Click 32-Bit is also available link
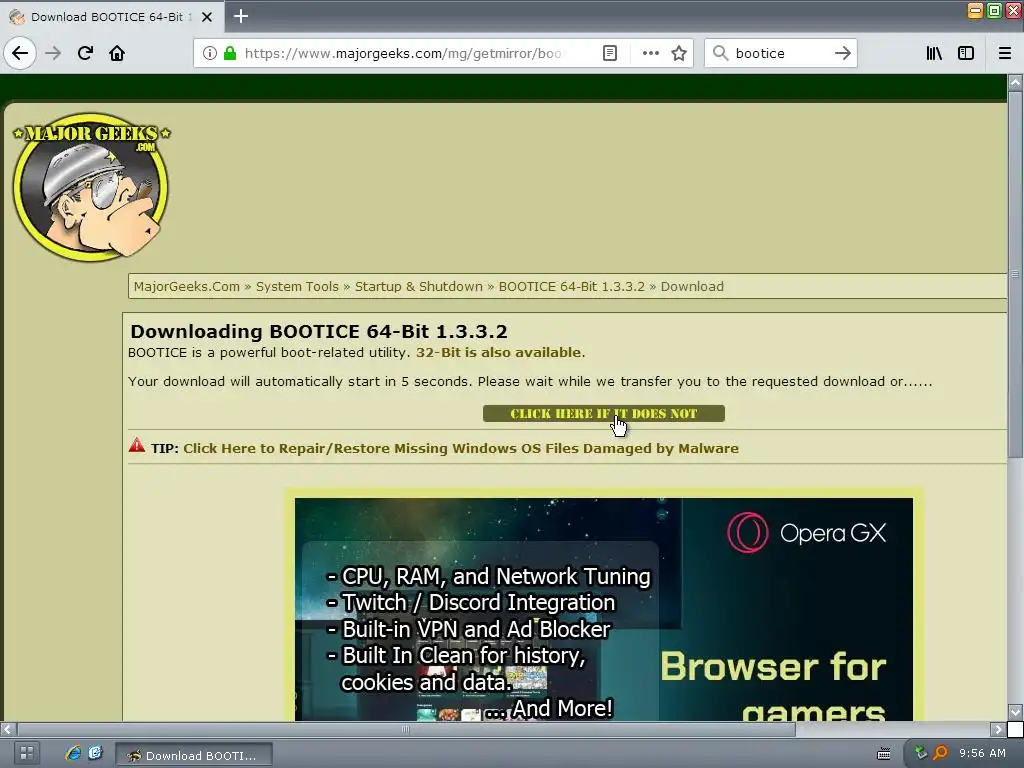 point(499,353)
